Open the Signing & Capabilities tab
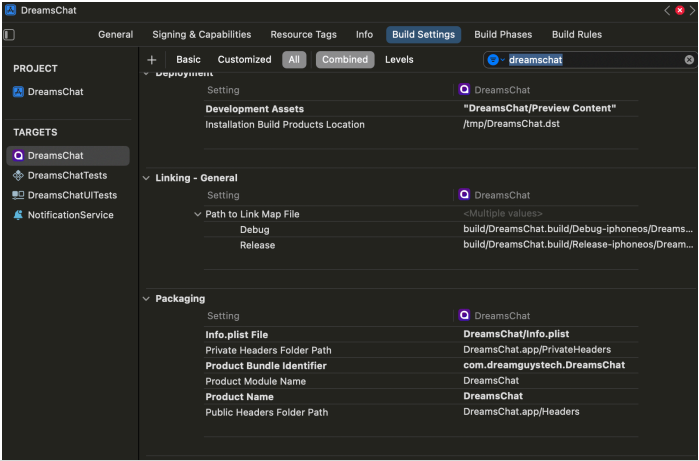699x461 pixels. 201,35
